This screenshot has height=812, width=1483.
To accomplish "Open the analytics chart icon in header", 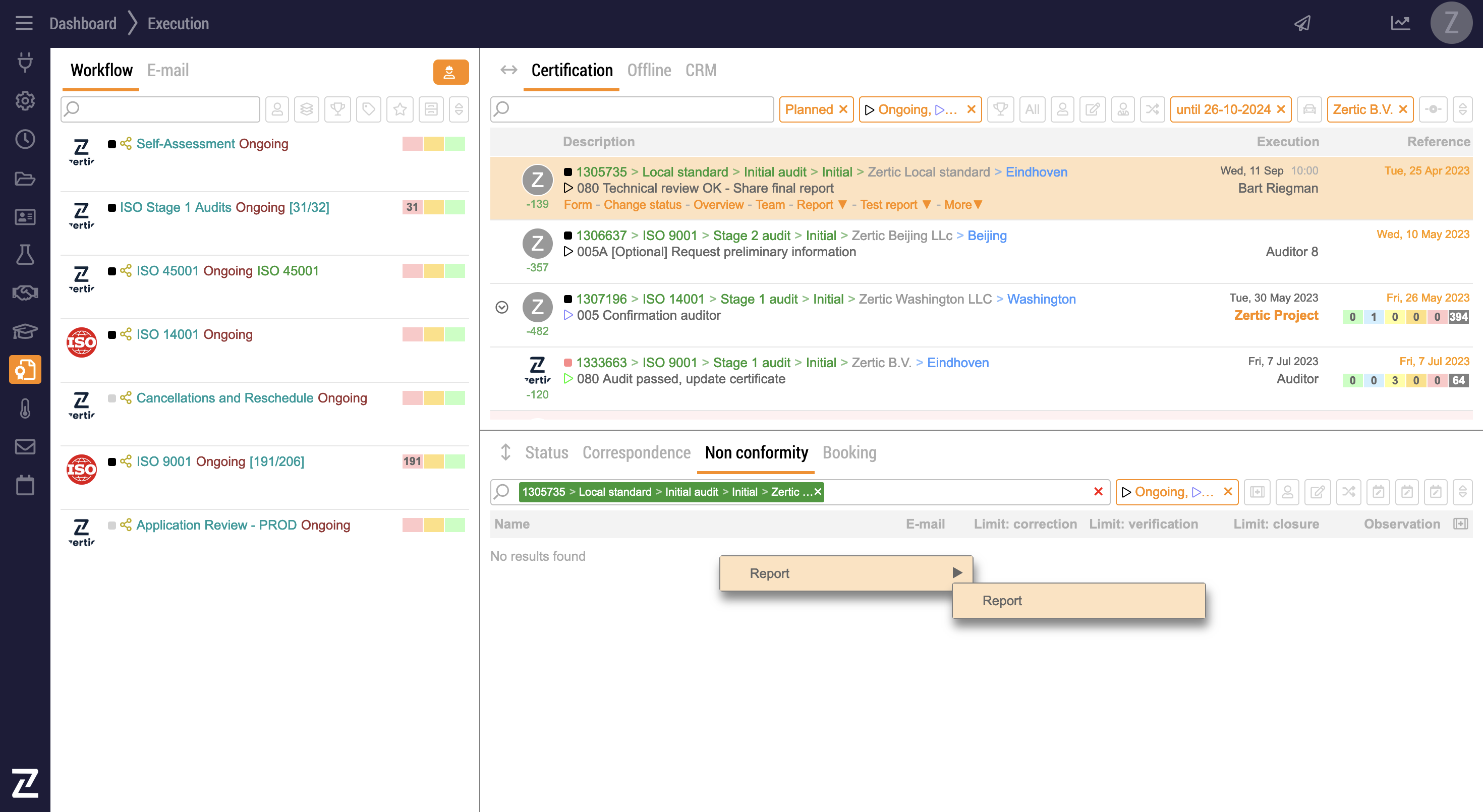I will 1400,24.
